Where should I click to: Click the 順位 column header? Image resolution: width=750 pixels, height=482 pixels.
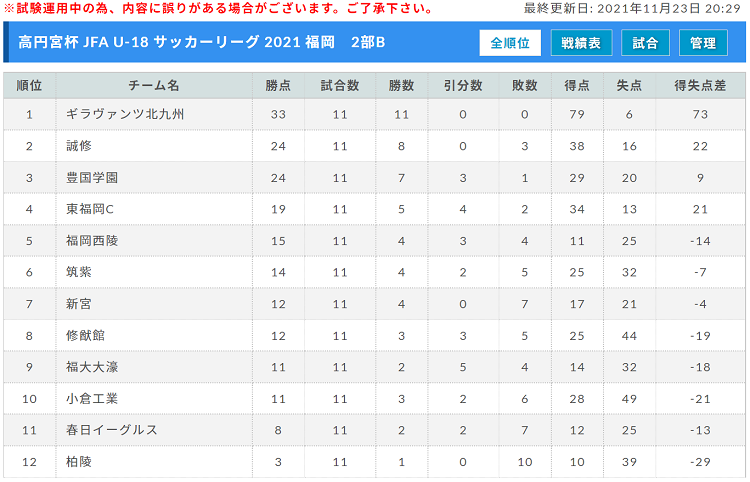[30, 86]
